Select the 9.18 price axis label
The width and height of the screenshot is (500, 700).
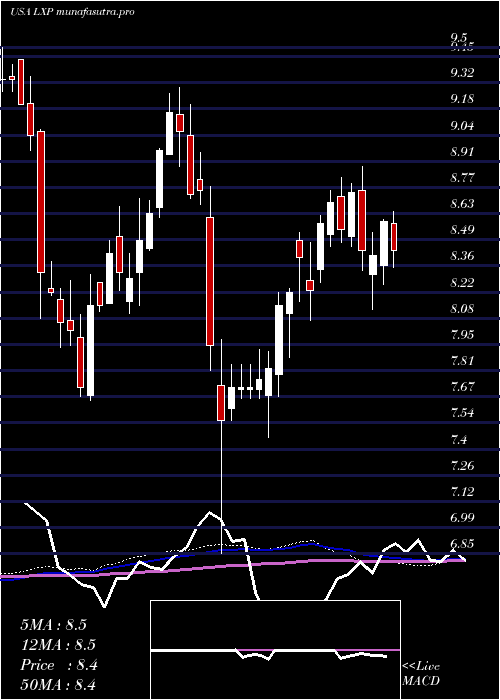(462, 99)
